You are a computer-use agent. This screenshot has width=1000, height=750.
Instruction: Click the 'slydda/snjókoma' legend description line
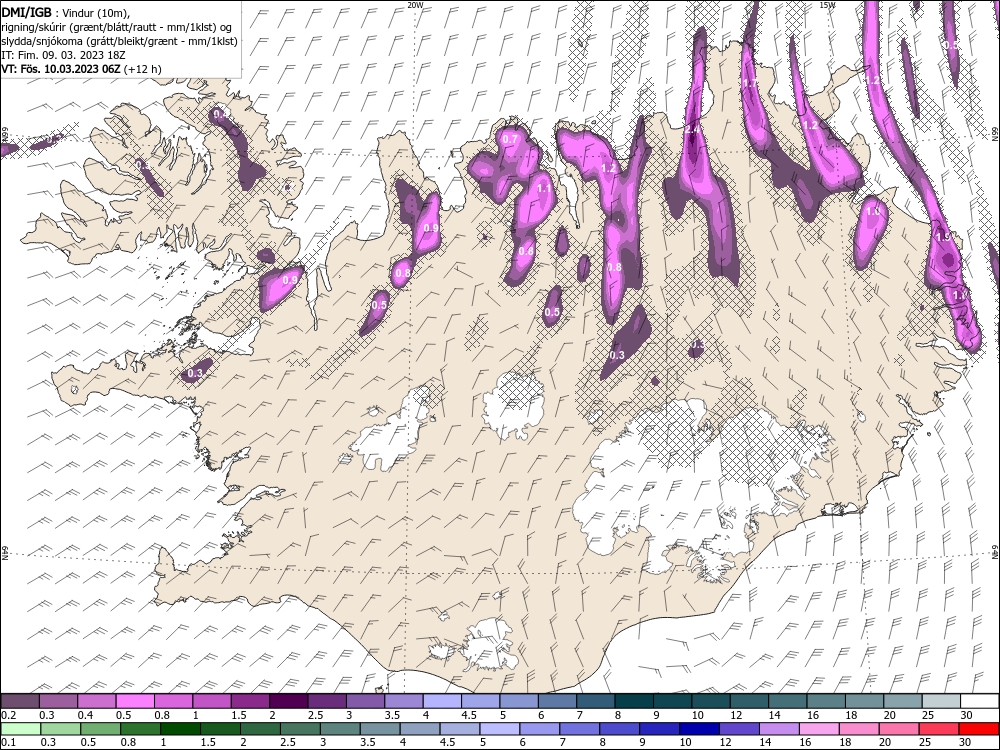120,41
